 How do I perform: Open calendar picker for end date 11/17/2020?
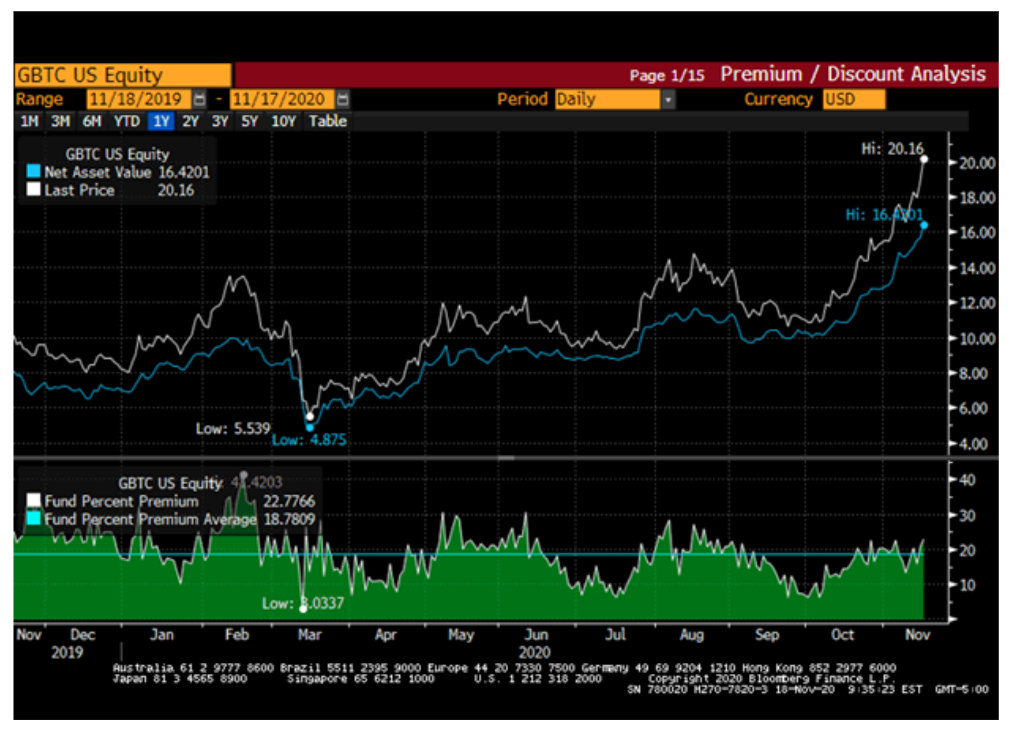click(343, 99)
